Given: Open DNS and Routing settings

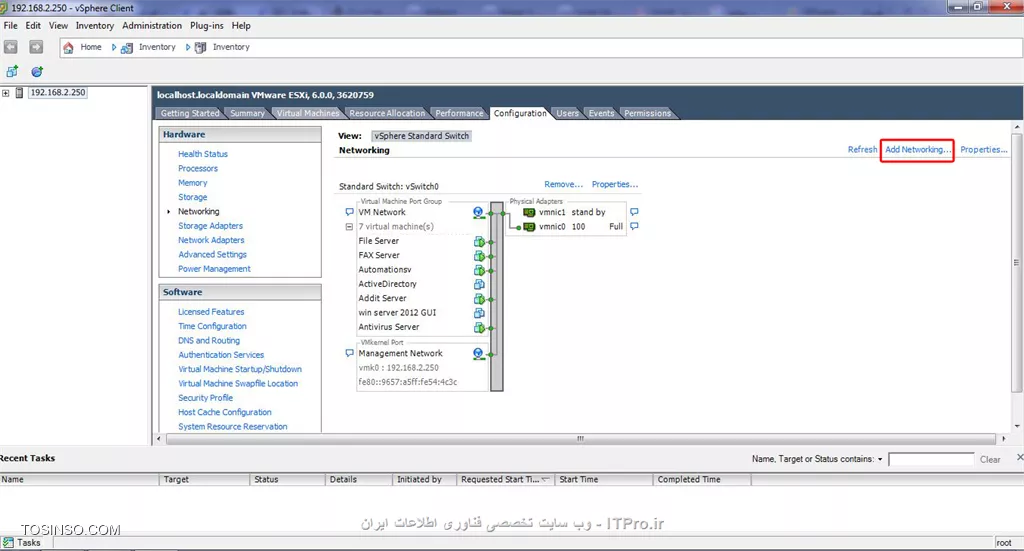Looking at the screenshot, I should [209, 341].
